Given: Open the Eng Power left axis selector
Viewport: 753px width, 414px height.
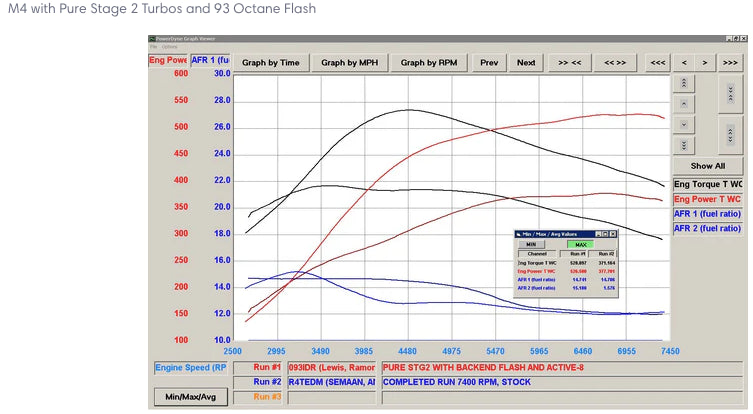Looking at the screenshot, I should tap(168, 60).
